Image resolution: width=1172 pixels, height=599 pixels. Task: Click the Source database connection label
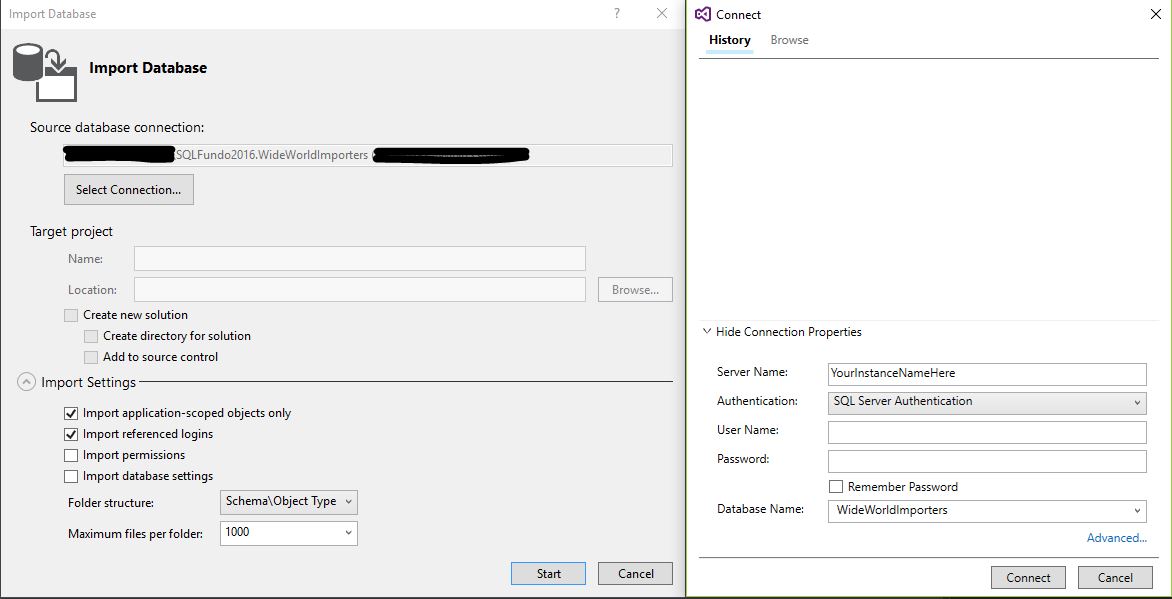(117, 127)
